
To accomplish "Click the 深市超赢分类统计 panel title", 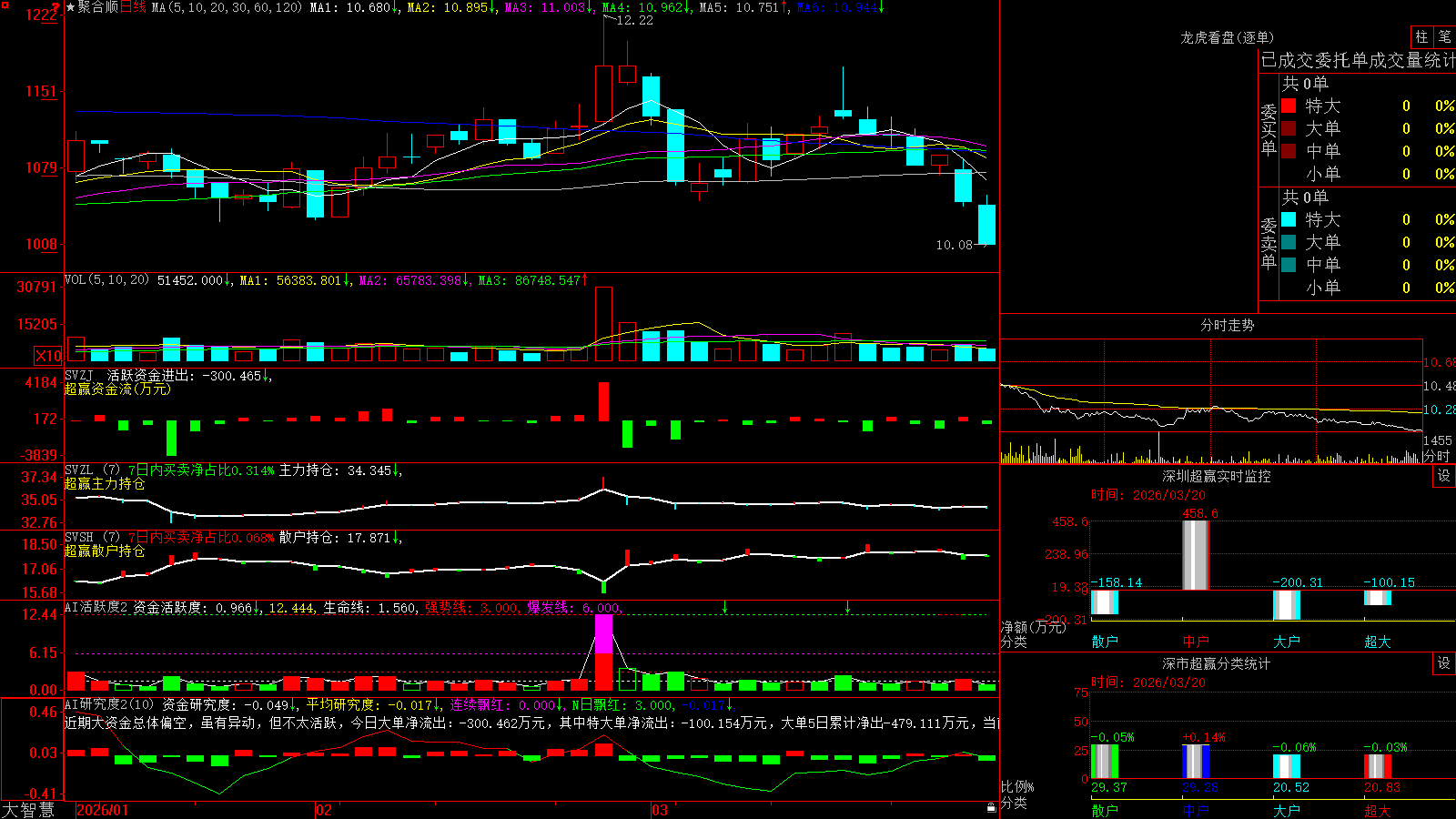I will pos(1217,663).
